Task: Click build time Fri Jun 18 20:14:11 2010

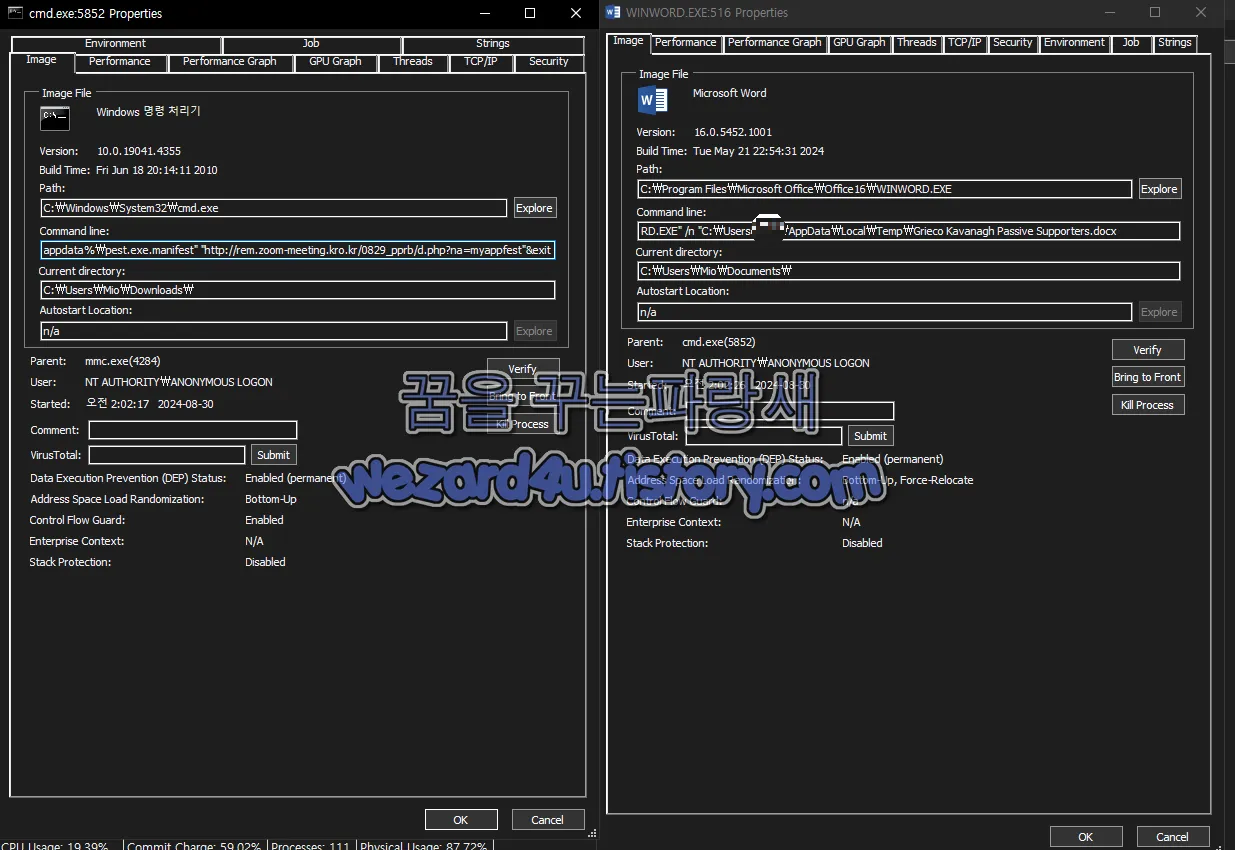Action: point(157,170)
